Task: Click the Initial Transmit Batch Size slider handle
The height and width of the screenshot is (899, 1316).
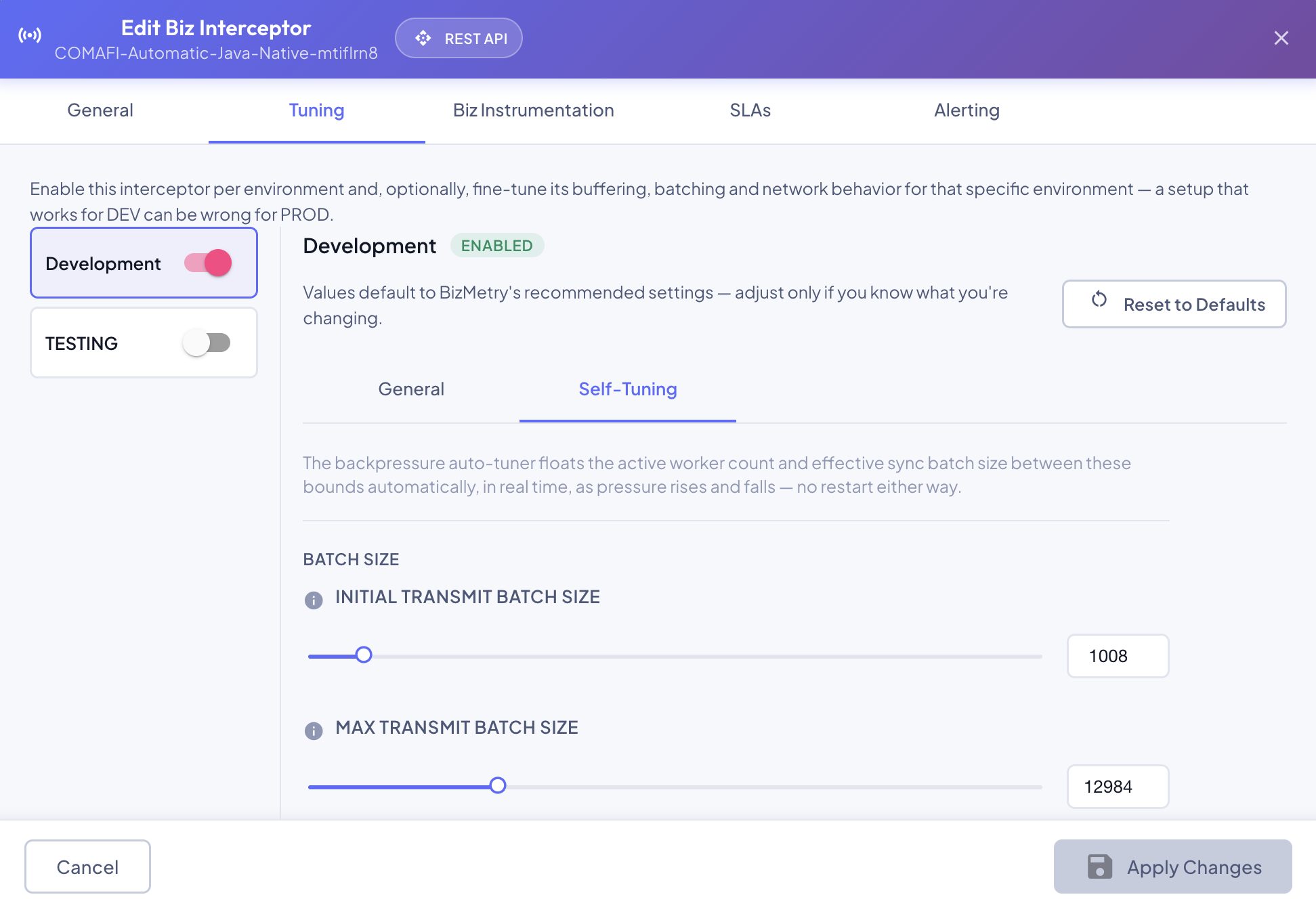Action: click(x=364, y=655)
